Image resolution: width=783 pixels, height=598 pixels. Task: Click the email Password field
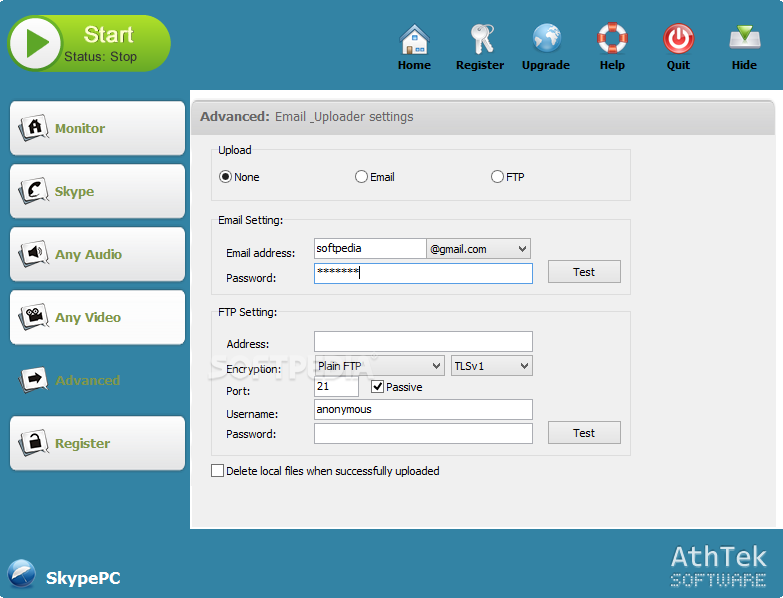coord(423,273)
